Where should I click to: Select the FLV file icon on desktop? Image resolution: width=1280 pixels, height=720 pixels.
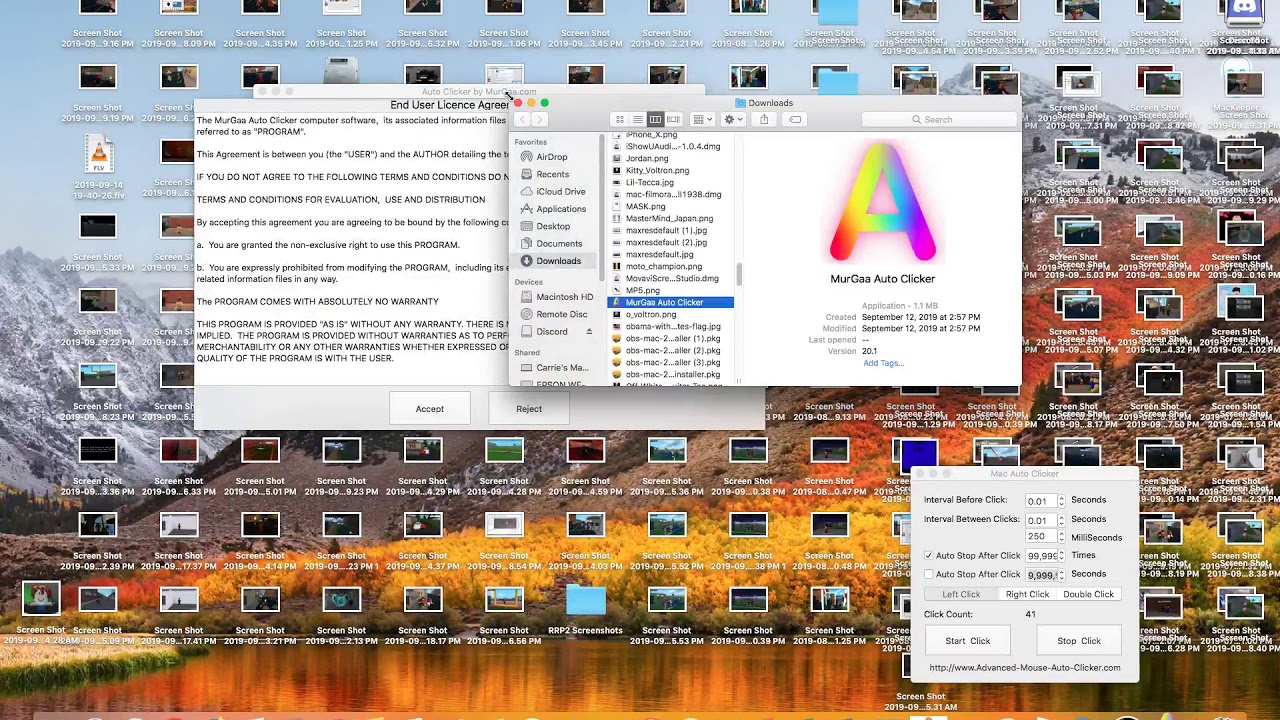coord(98,155)
